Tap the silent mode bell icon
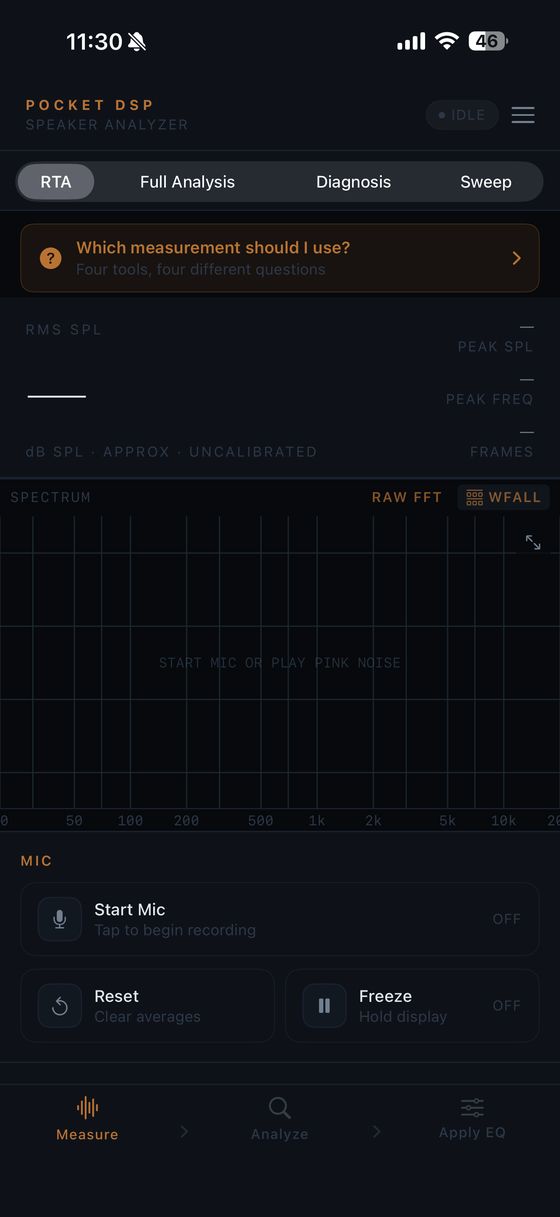 137,41
